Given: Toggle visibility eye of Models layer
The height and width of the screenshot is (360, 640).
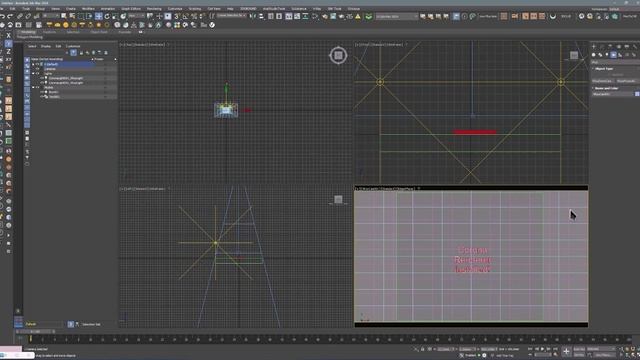Looking at the screenshot, I should click(x=37, y=87).
